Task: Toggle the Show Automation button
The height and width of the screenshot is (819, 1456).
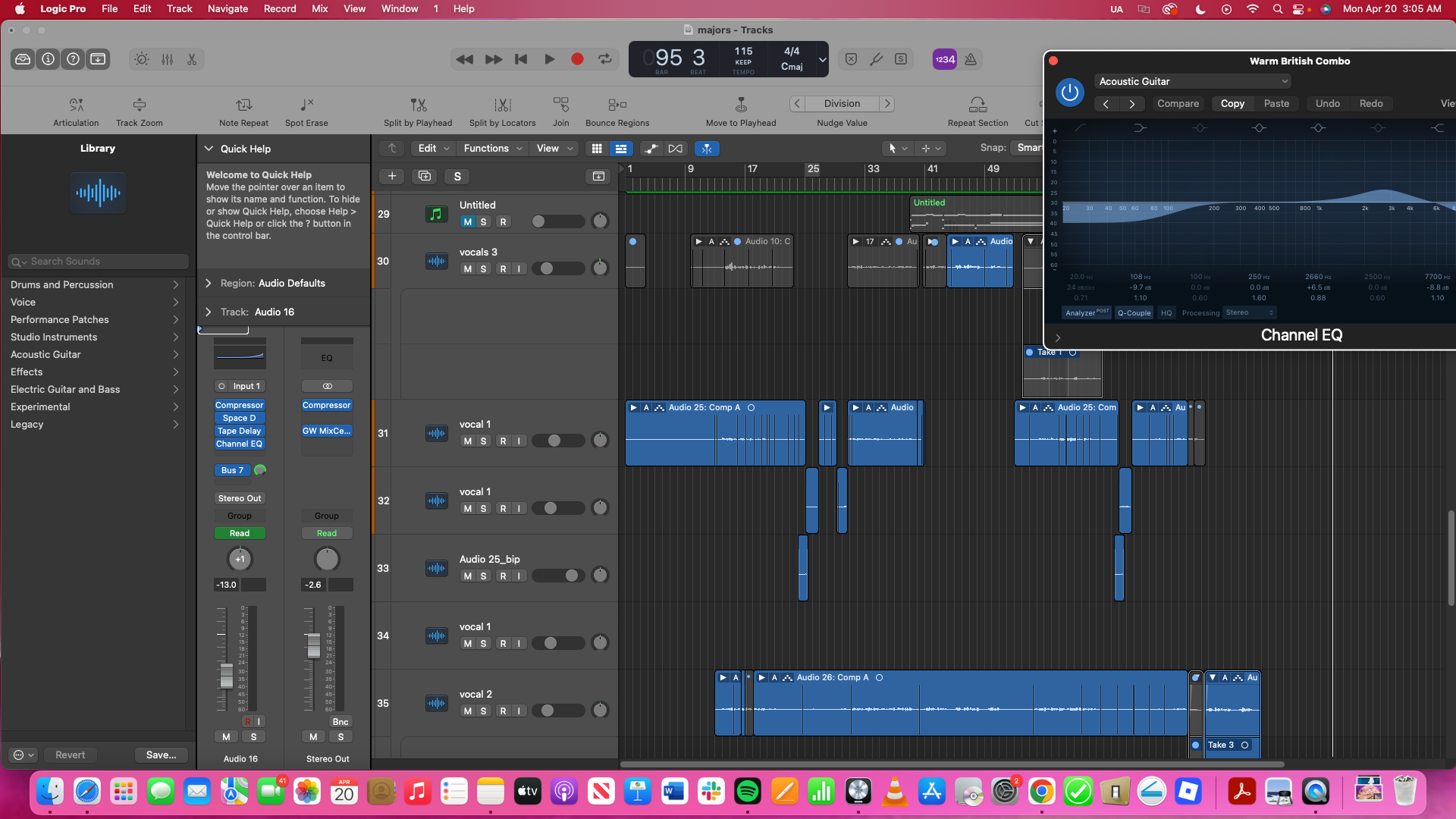Action: pyautogui.click(x=651, y=149)
